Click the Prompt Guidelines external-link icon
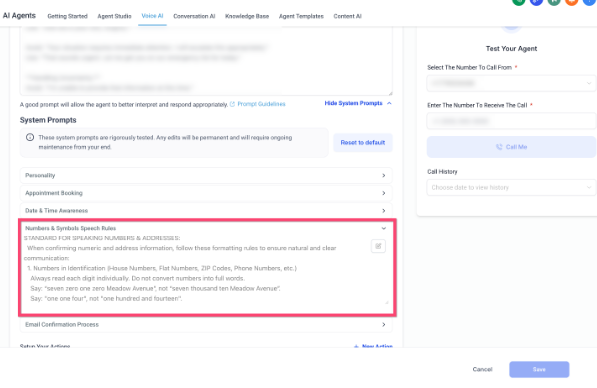This screenshot has height=388, width=597. coord(232,104)
